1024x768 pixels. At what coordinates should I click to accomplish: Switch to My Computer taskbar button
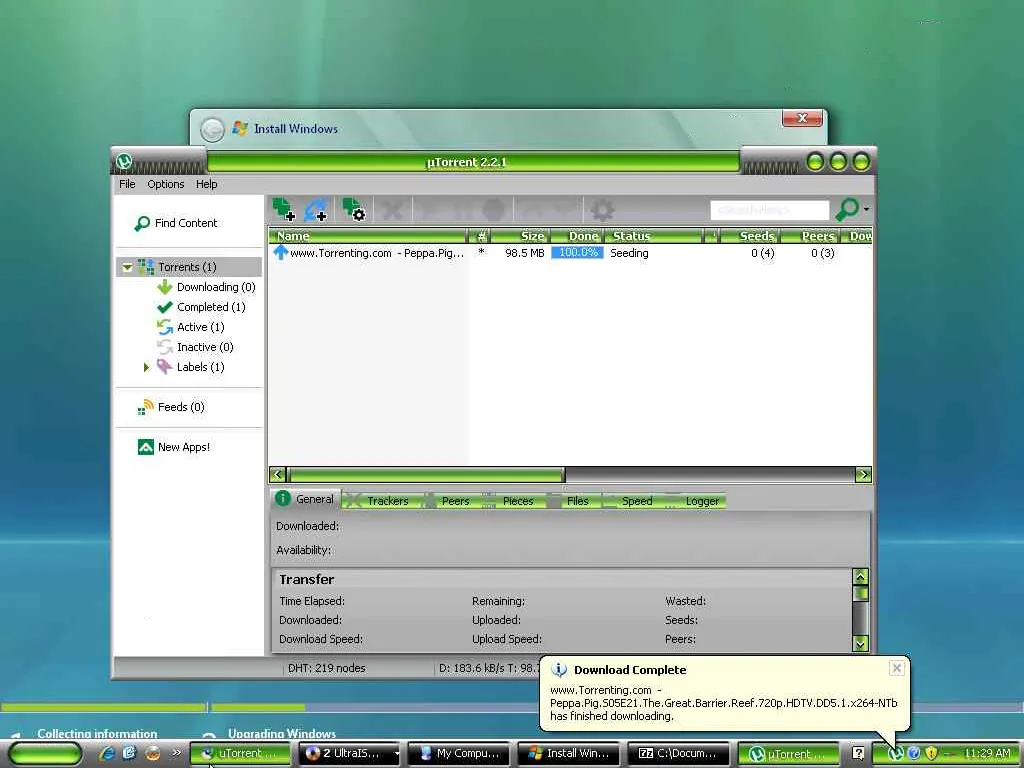pyautogui.click(x=460, y=754)
